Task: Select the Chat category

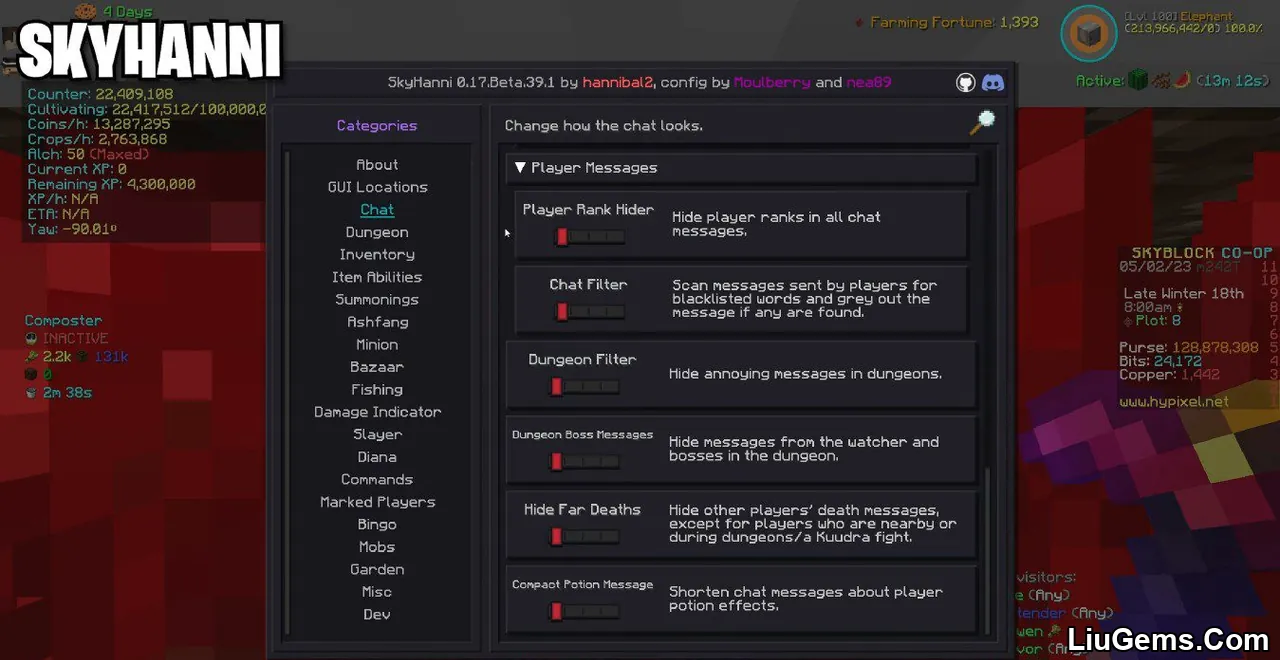Action: (x=377, y=210)
